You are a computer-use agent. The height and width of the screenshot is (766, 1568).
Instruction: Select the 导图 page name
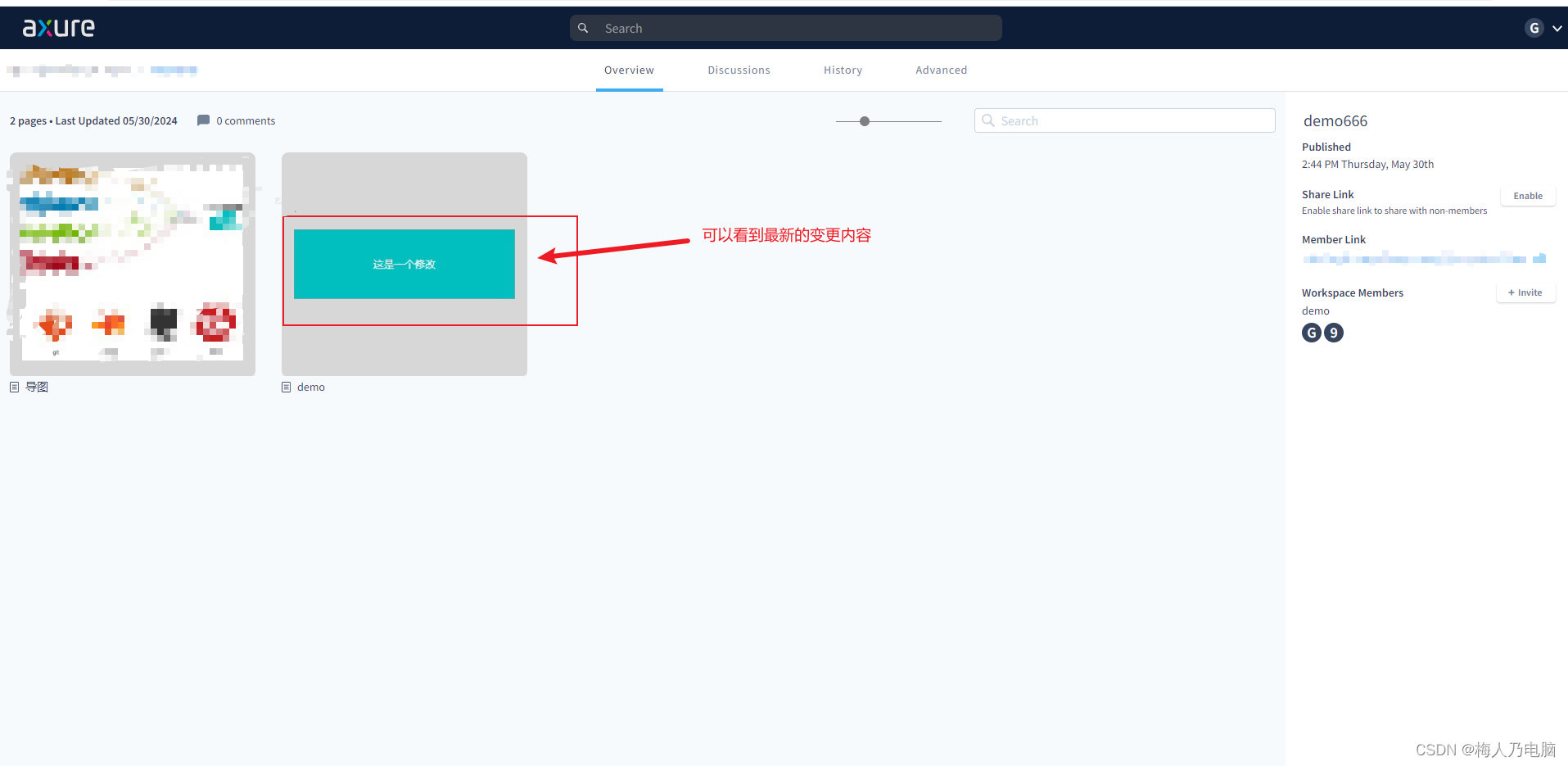(37, 387)
